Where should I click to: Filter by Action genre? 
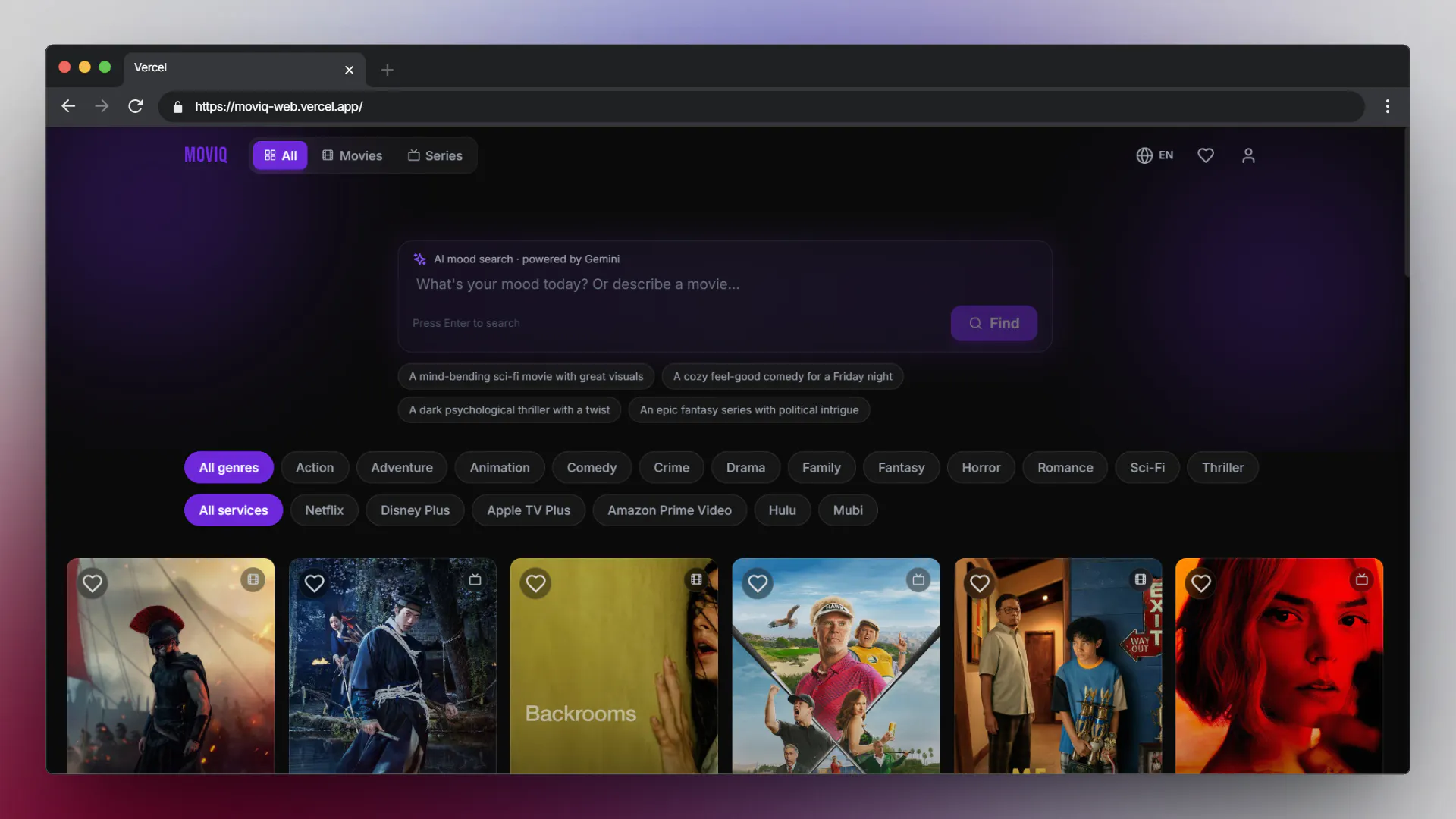click(x=315, y=467)
